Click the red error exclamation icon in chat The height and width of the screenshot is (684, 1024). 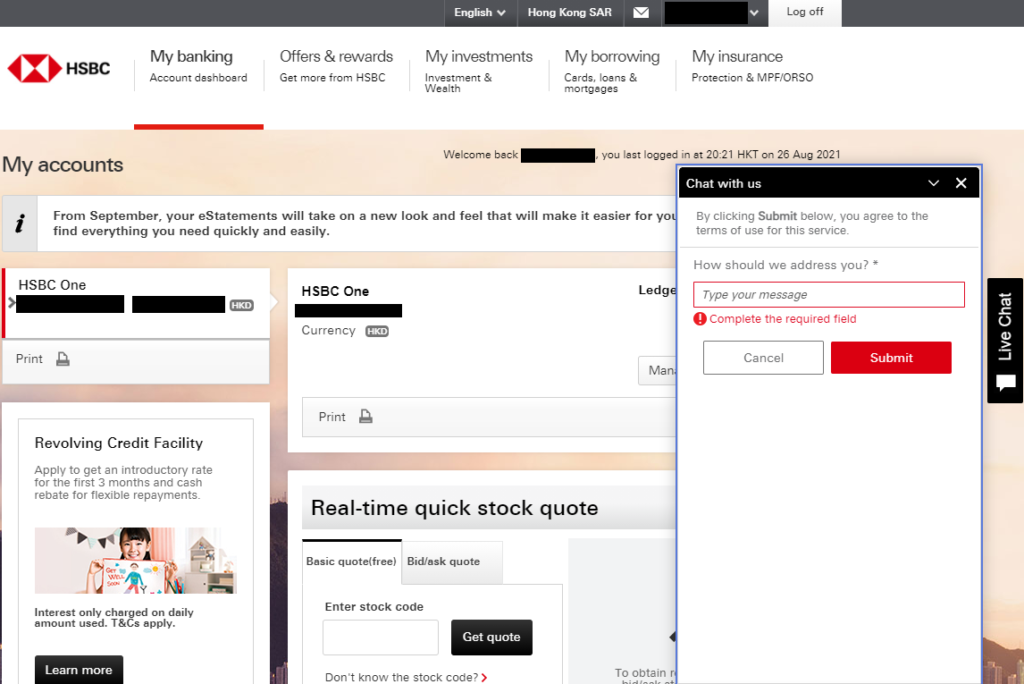[x=699, y=319]
